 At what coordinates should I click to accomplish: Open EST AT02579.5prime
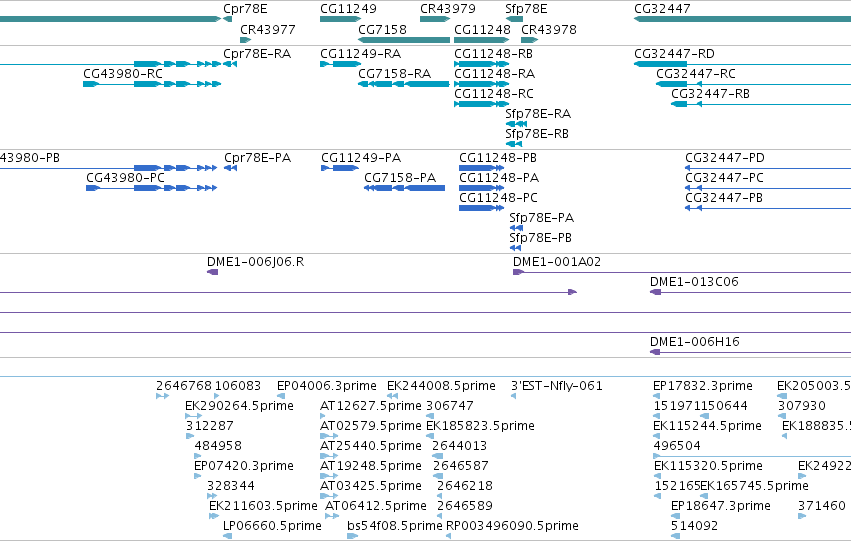click(371, 426)
